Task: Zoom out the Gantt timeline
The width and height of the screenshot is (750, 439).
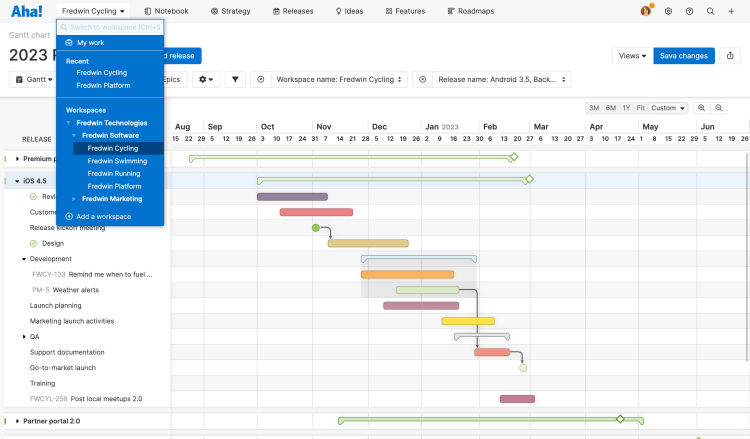Action: 718,108
